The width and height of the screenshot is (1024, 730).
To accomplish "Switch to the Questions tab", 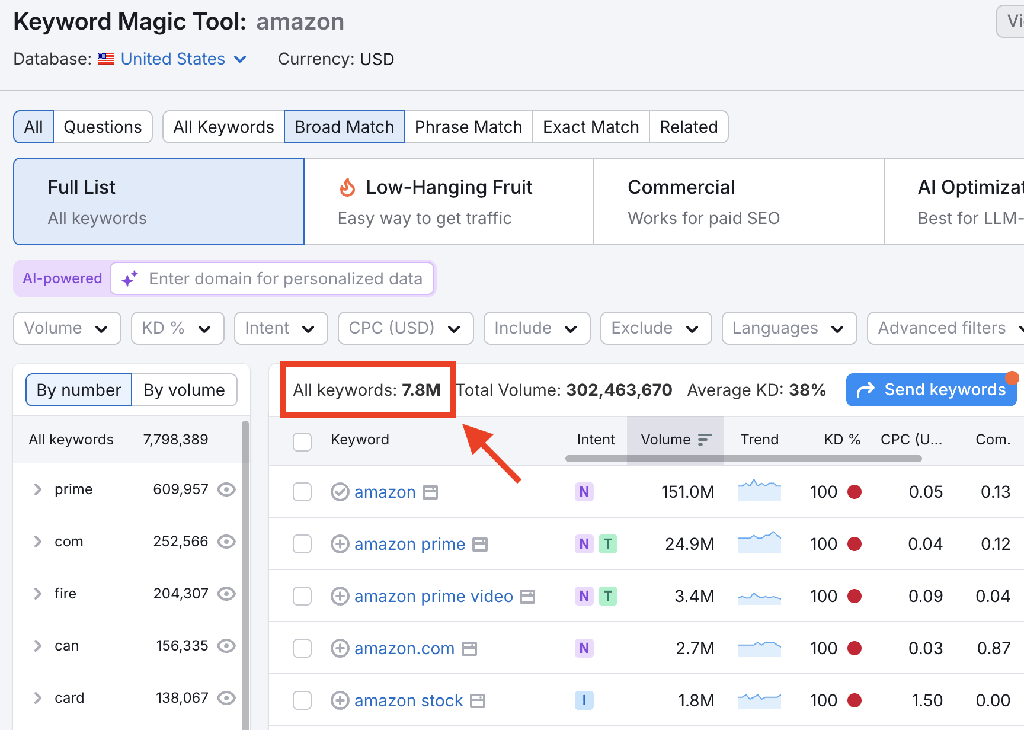I will pos(103,127).
